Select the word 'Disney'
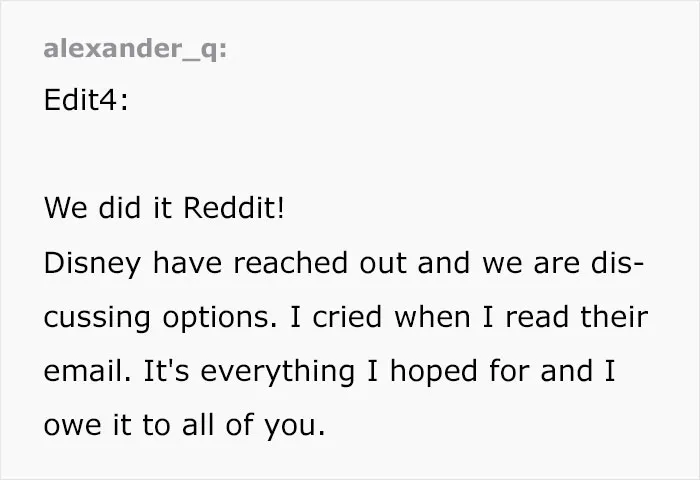The height and width of the screenshot is (480, 700). (92, 263)
